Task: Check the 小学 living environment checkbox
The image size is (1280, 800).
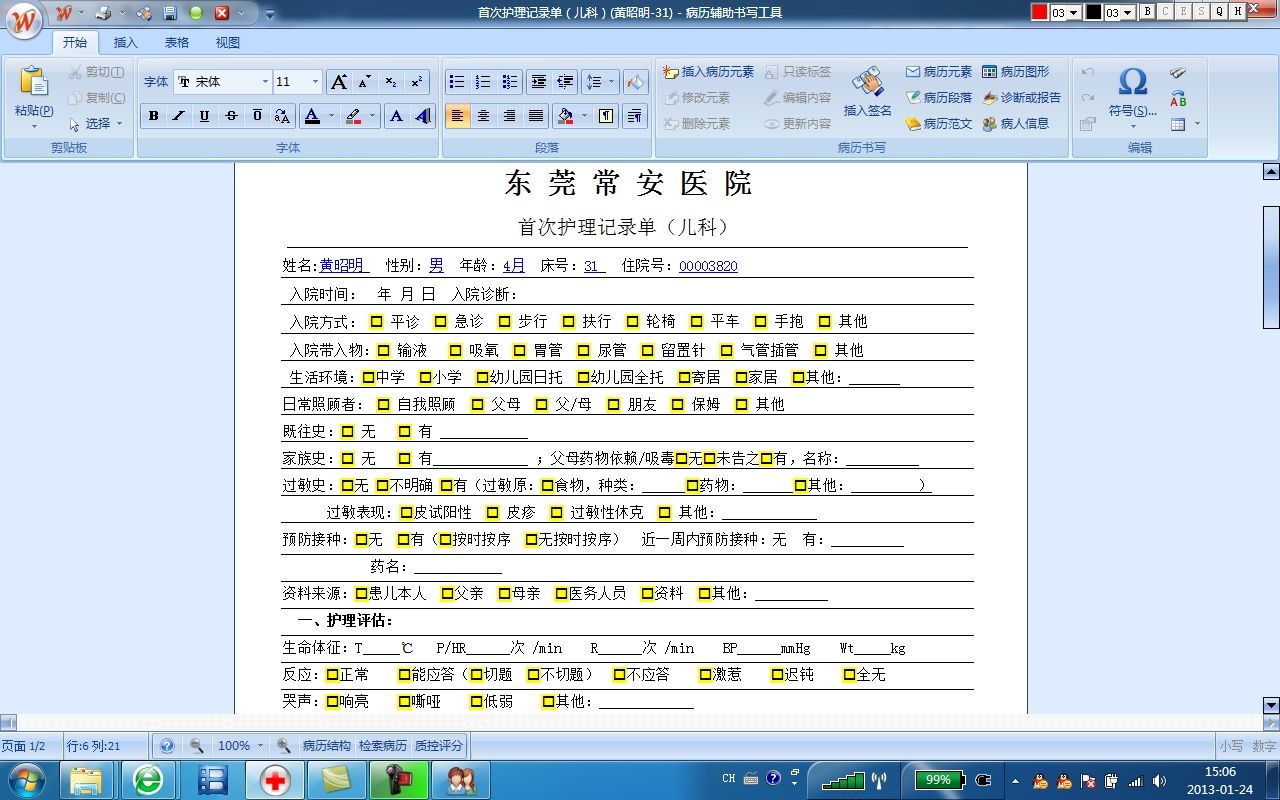Action: tap(425, 377)
